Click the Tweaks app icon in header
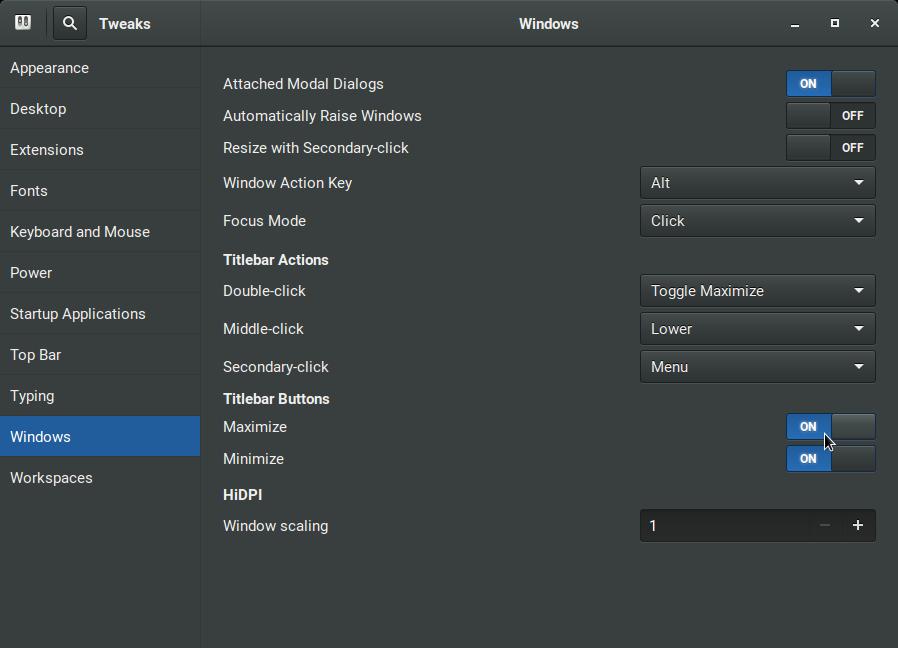This screenshot has height=648, width=898. pyautogui.click(x=23, y=23)
